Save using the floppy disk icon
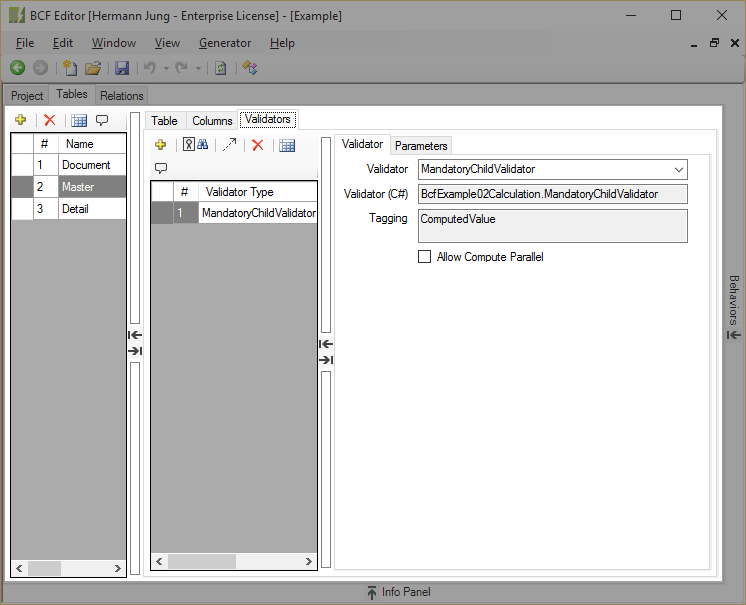 122,68
